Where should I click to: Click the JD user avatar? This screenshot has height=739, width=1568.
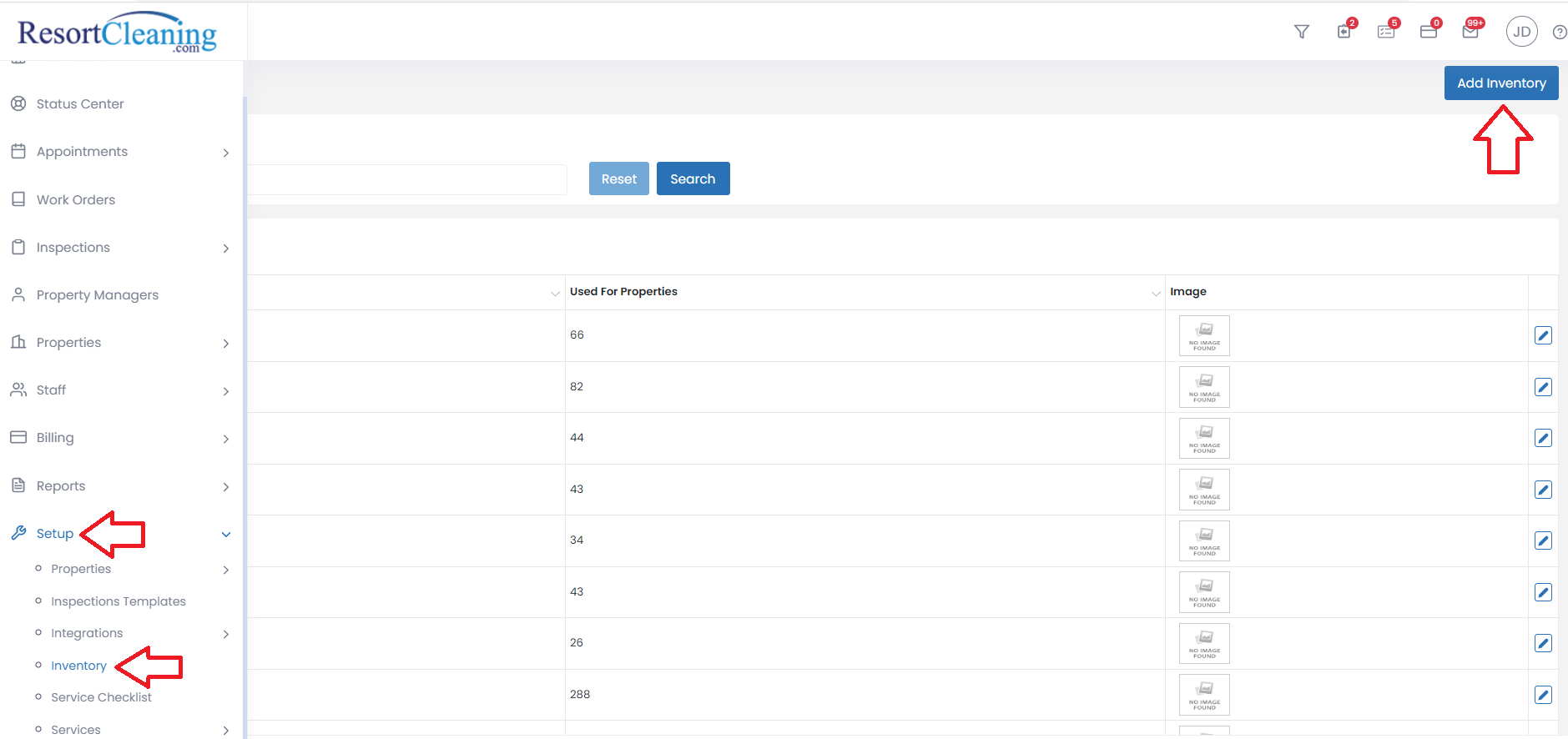coord(1521,32)
